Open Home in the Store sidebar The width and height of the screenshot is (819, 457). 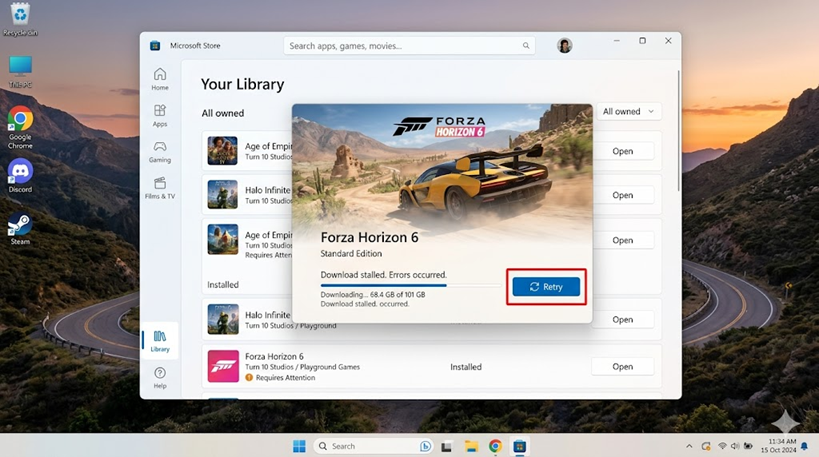pyautogui.click(x=160, y=79)
